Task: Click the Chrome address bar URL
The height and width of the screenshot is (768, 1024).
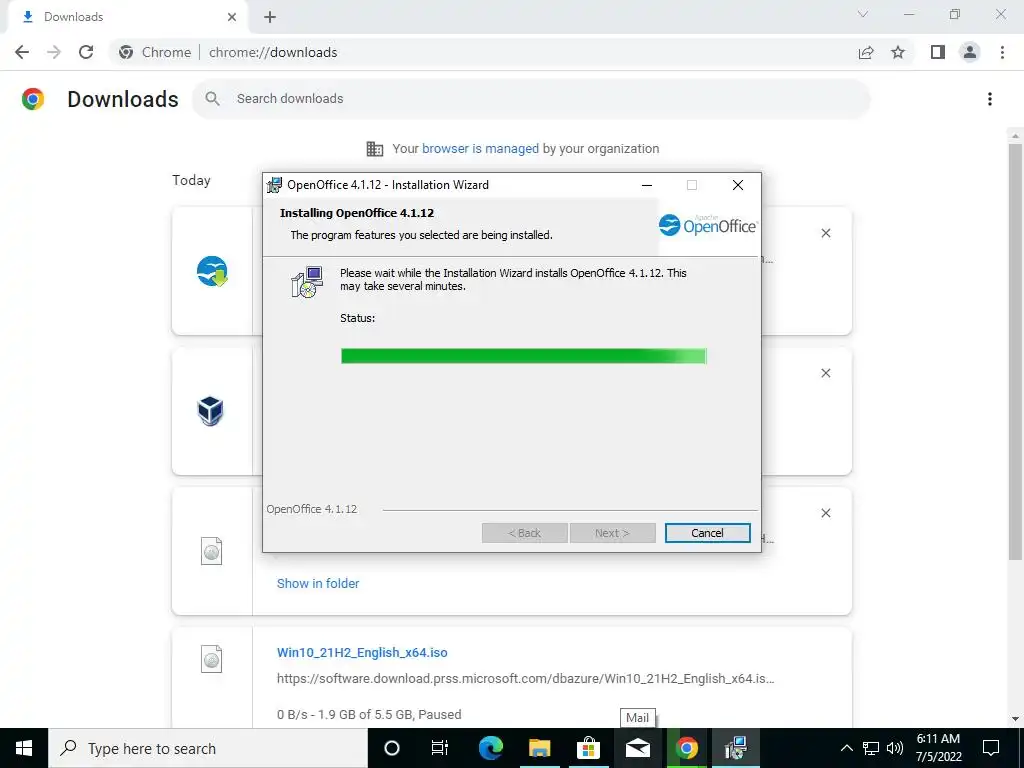Action: tap(272, 52)
